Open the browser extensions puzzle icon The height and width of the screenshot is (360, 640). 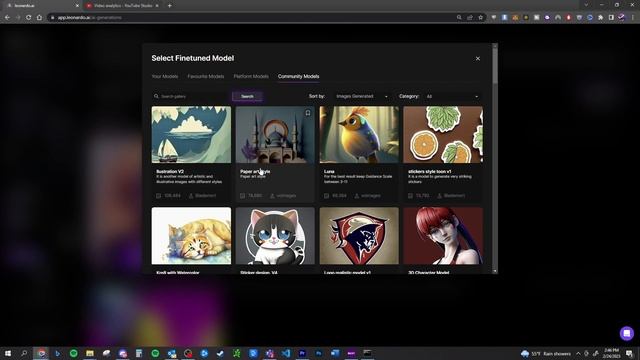[600, 18]
